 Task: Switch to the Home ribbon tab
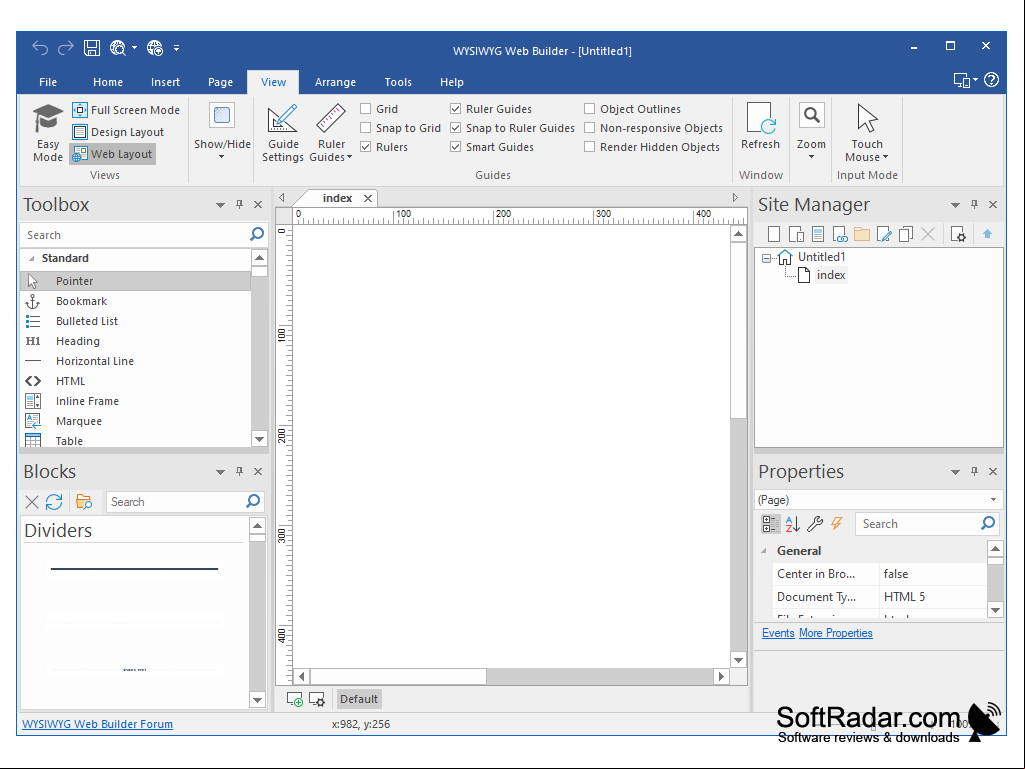coord(108,82)
